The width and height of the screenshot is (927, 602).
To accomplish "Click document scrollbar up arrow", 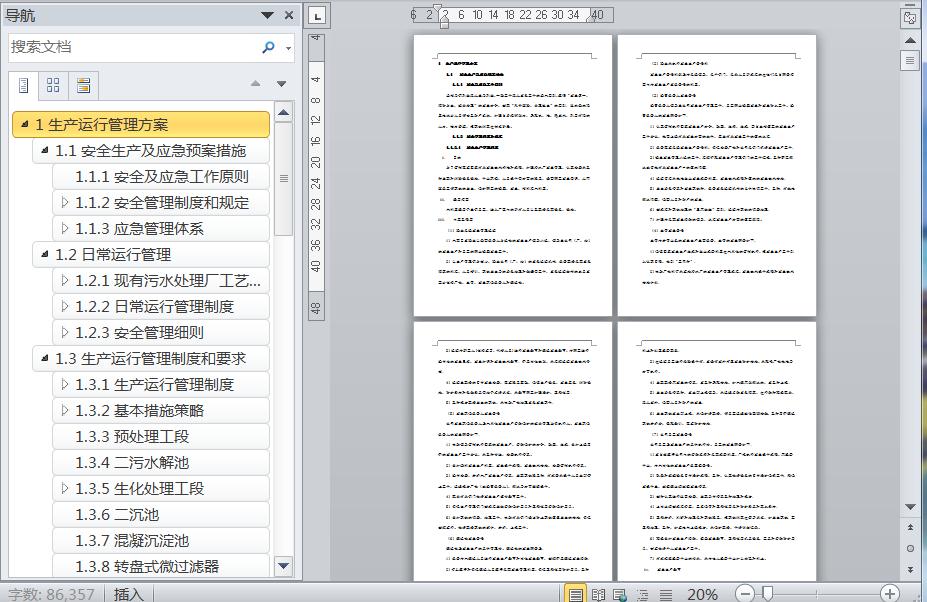I will pyautogui.click(x=910, y=40).
